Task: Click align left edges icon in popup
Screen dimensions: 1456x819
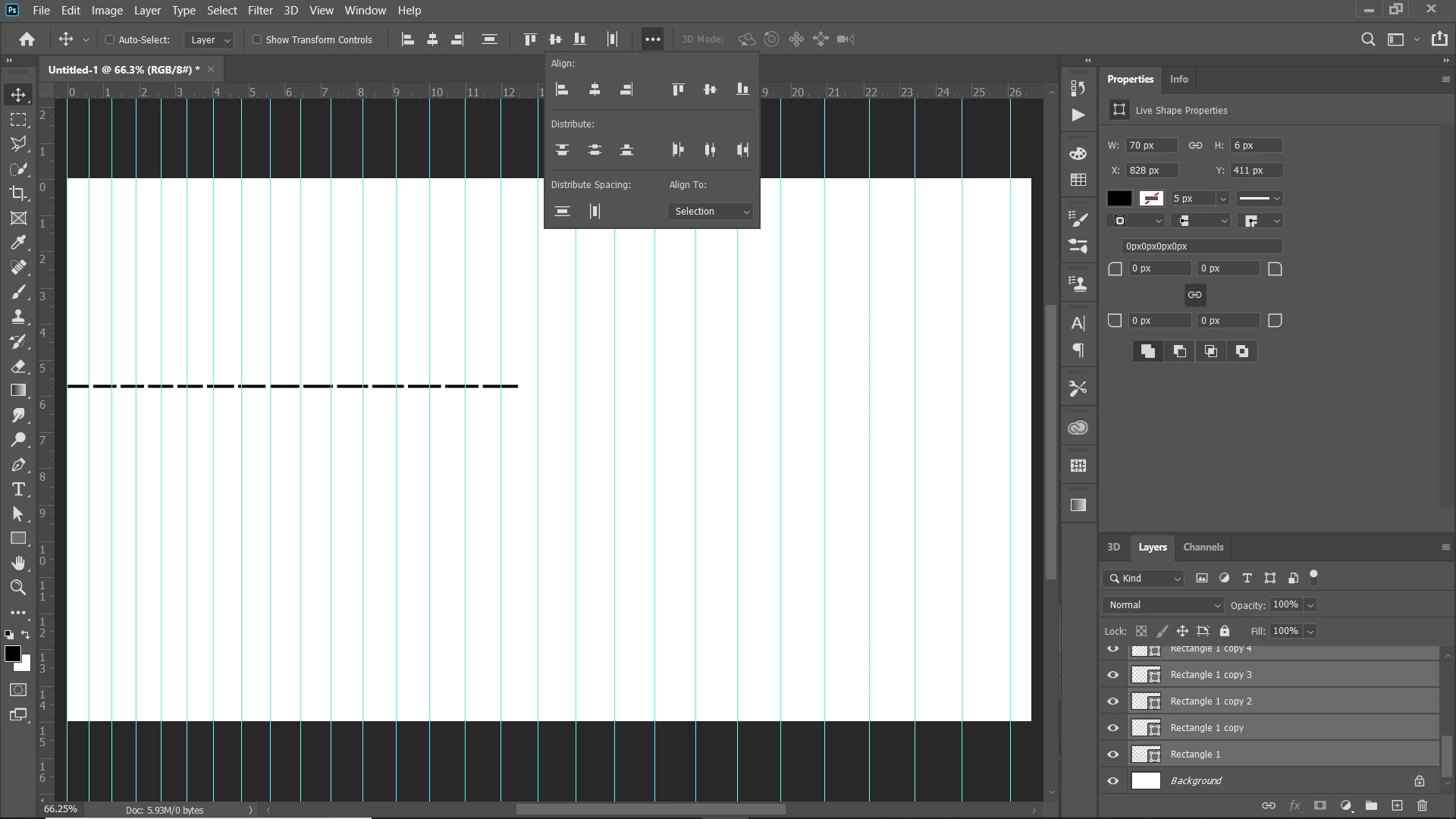Action: pos(562,89)
